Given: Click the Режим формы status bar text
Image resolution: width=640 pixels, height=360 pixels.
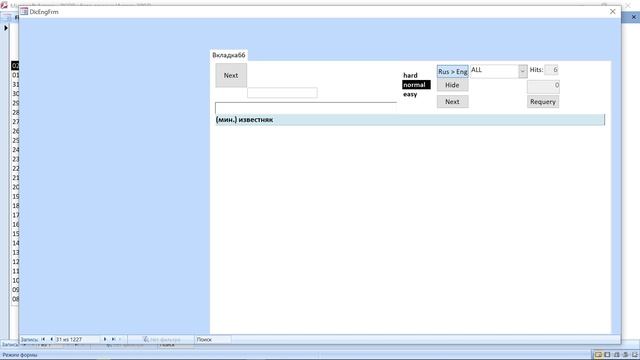Looking at the screenshot, I should point(20,355).
